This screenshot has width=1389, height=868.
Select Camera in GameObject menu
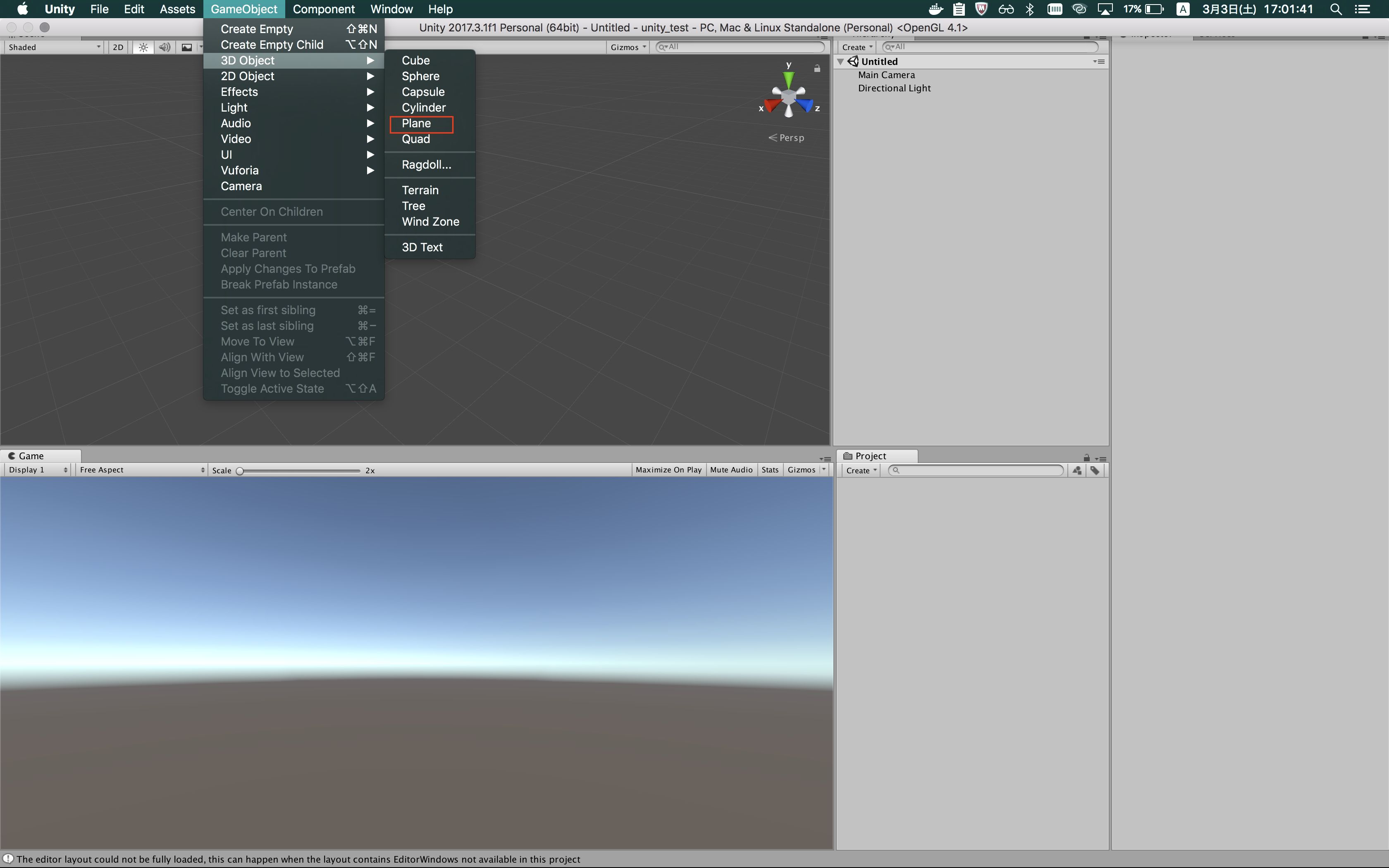(294, 186)
